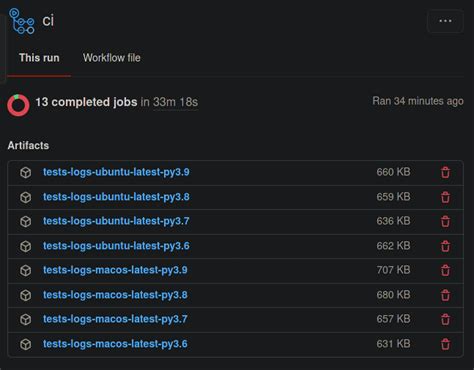This screenshot has width=474, height=370.
Task: Click the 33m 18s duration text
Action: pyautogui.click(x=175, y=102)
